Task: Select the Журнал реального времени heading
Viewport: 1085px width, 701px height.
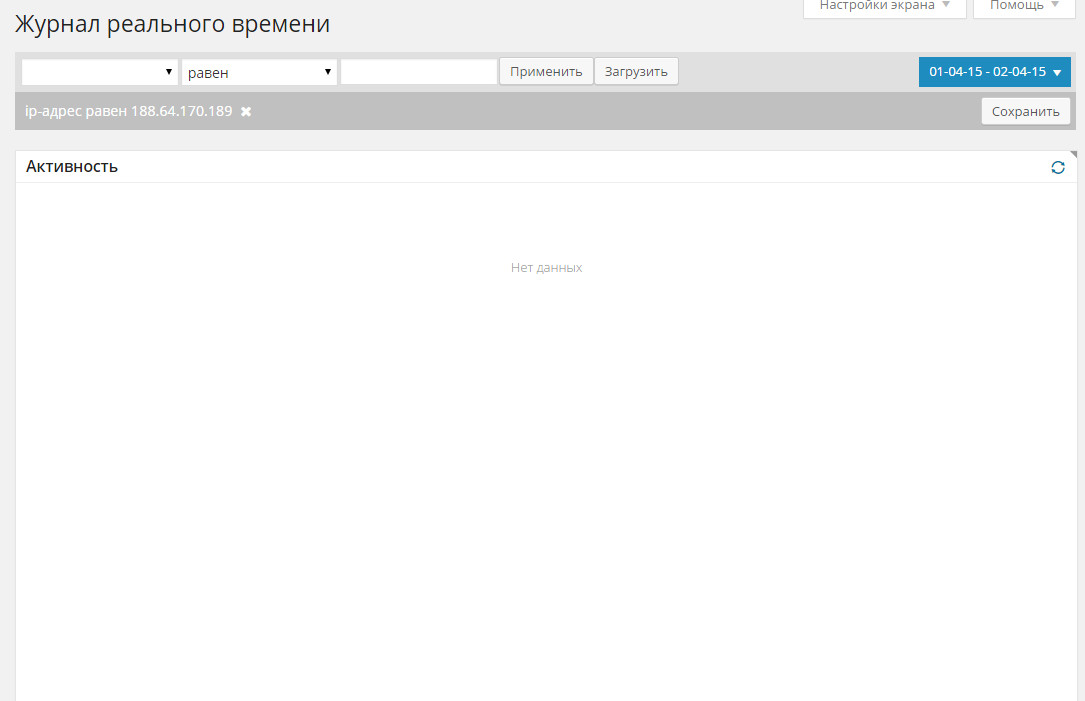Action: coord(172,24)
